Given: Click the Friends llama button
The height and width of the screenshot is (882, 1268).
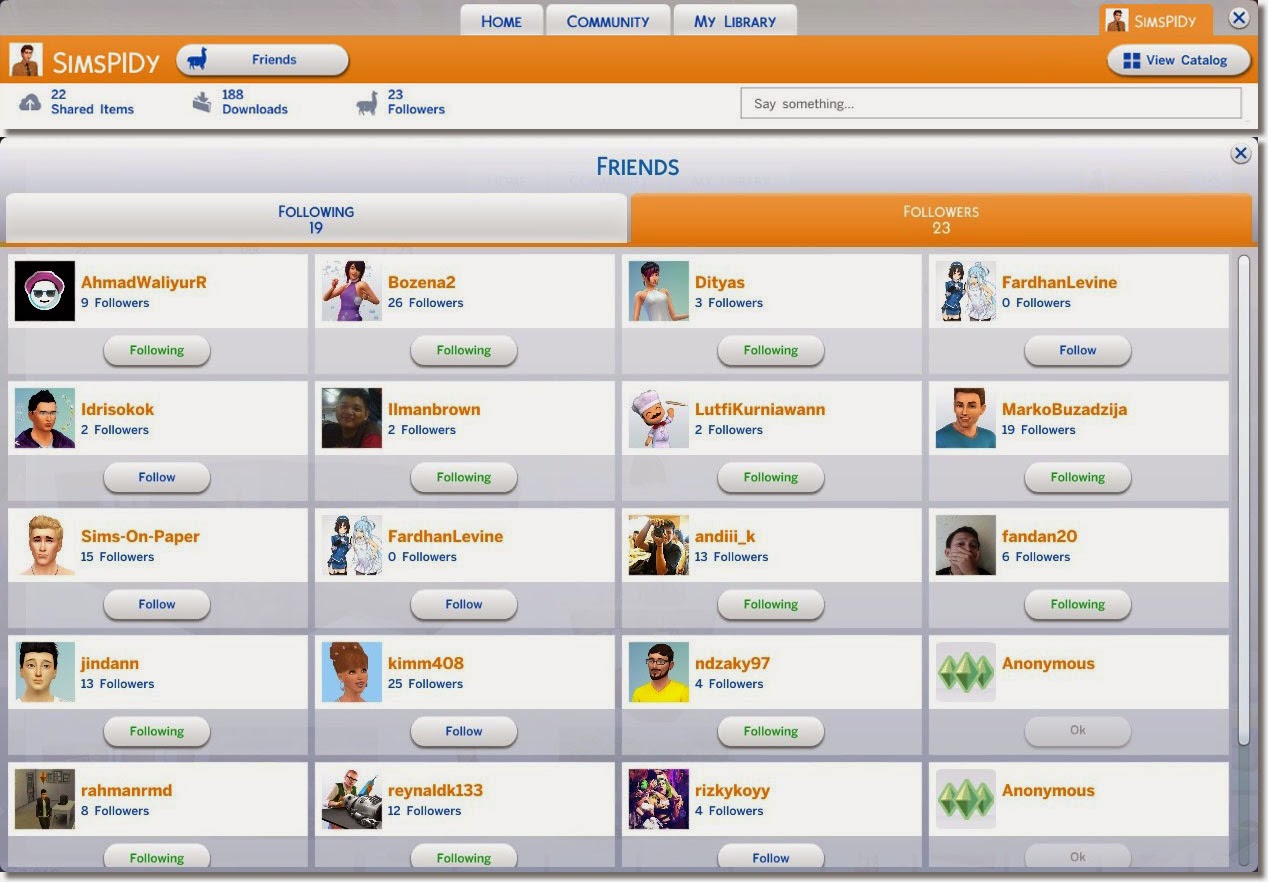Looking at the screenshot, I should [x=262, y=60].
